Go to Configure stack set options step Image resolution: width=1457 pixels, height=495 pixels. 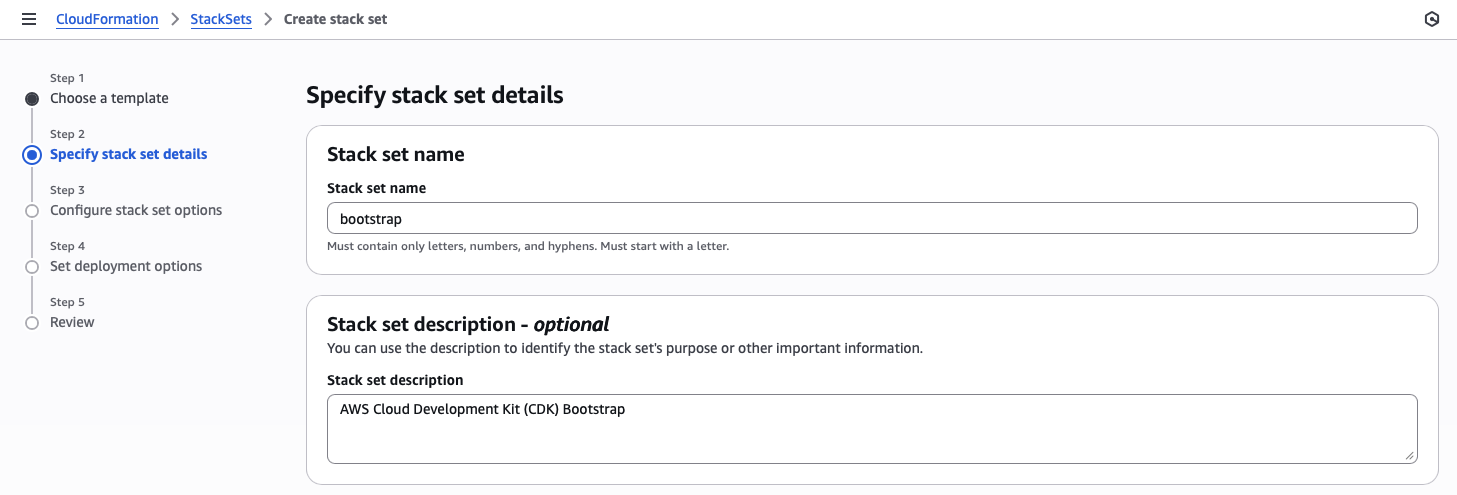pos(136,210)
